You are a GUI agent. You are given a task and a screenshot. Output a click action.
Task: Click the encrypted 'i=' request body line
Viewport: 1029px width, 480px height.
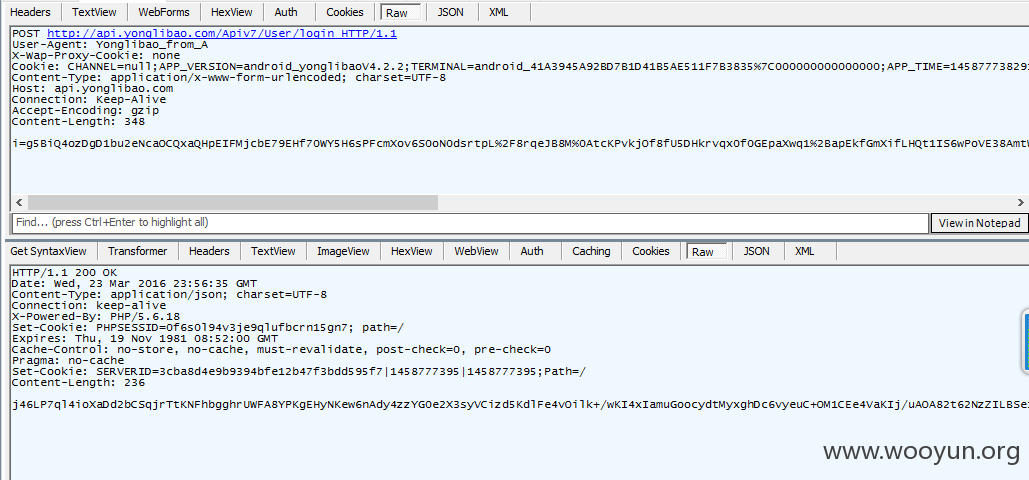tap(520, 143)
